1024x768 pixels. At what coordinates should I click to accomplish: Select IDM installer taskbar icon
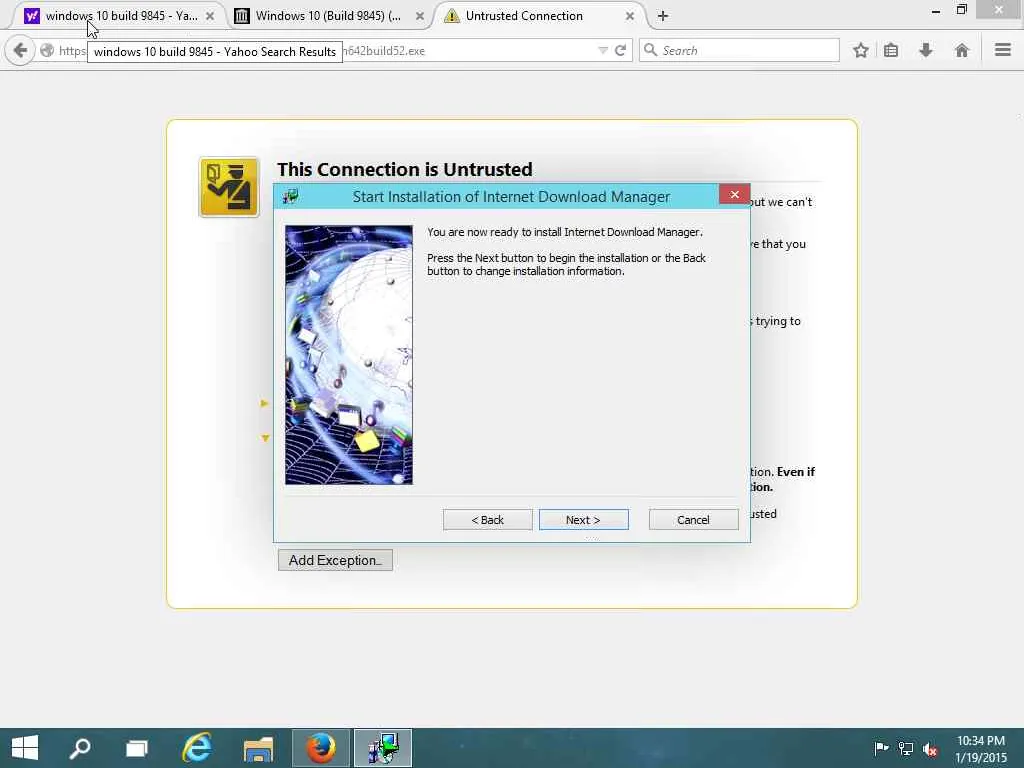click(x=383, y=748)
